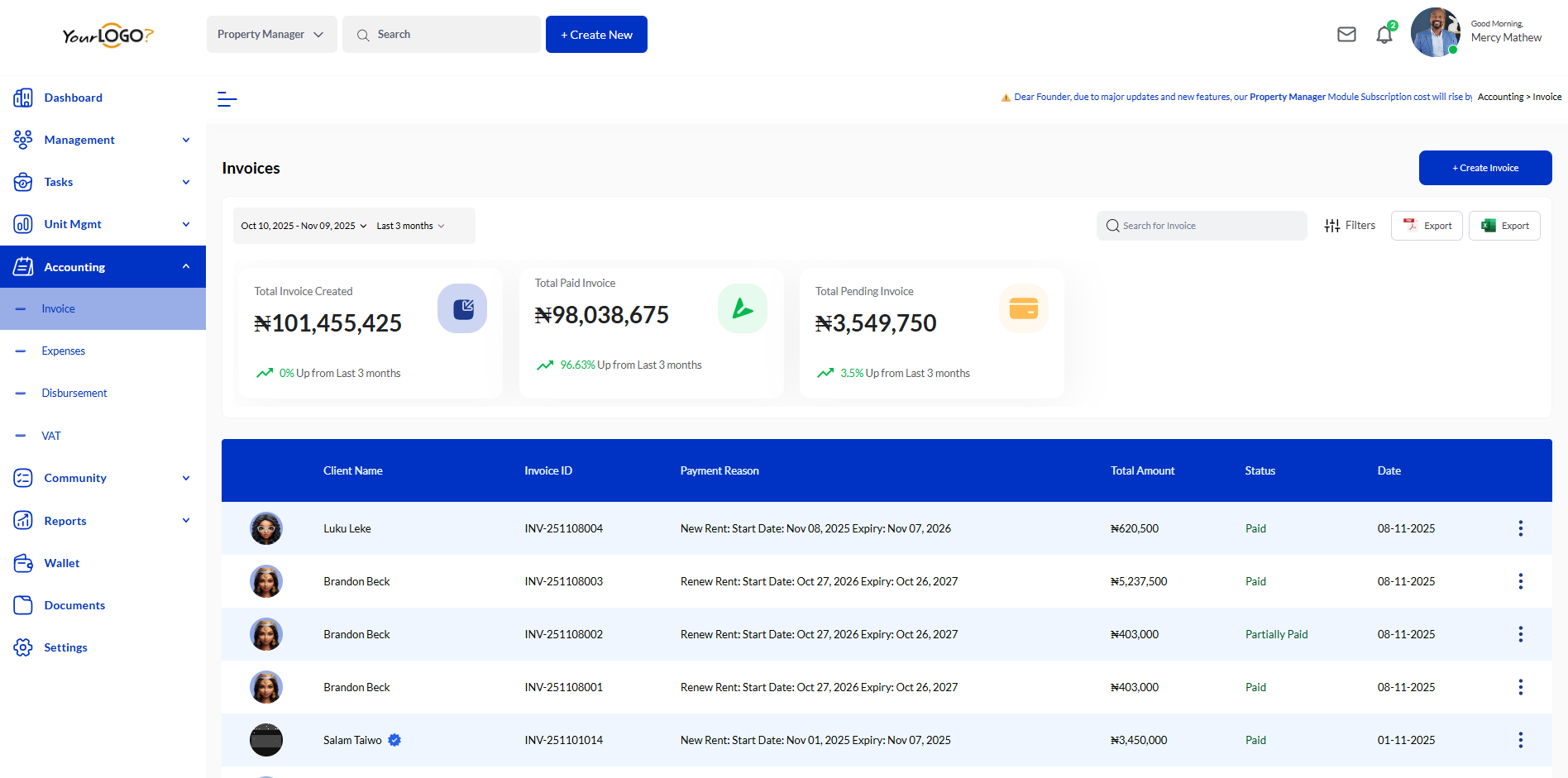Open the Property Manager module dropdown

click(271, 35)
